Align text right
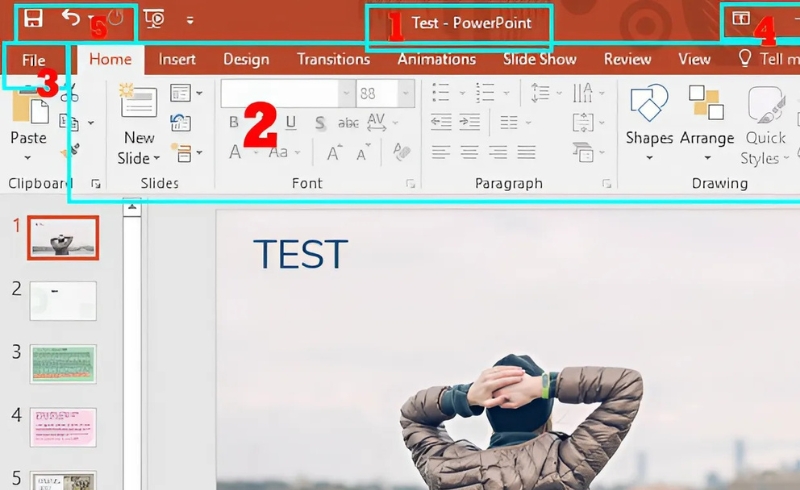Screen dimensions: 800x490 [x=498, y=152]
